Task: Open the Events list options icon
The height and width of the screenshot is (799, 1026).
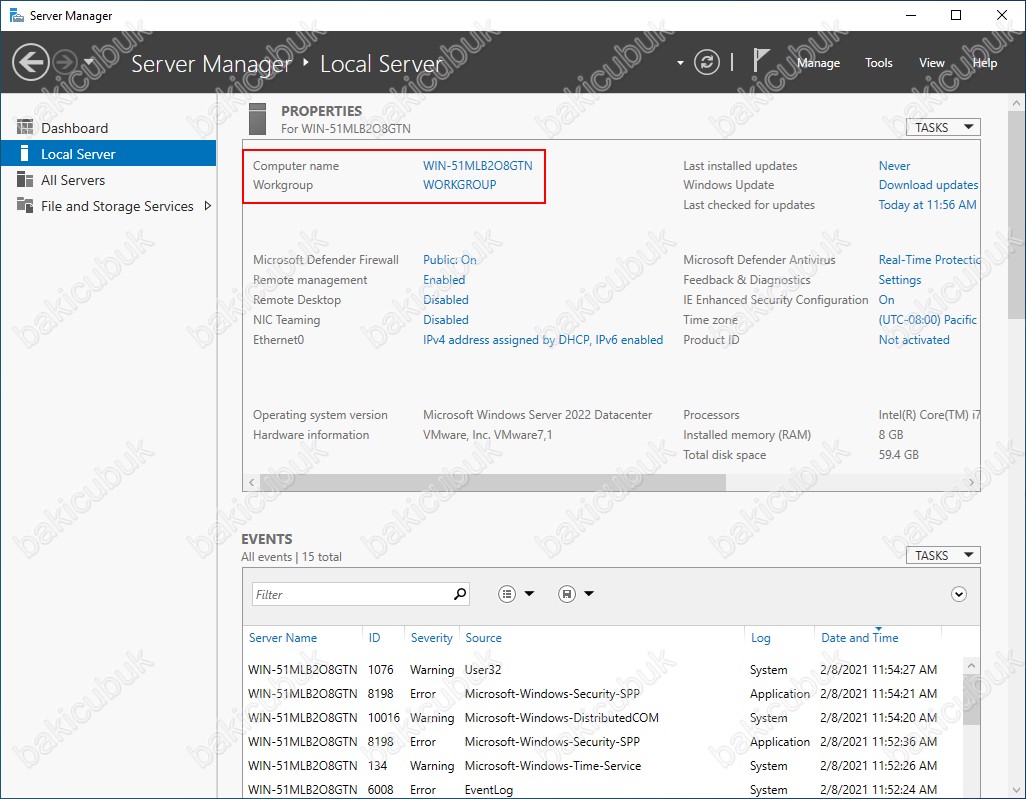Action: click(x=507, y=594)
